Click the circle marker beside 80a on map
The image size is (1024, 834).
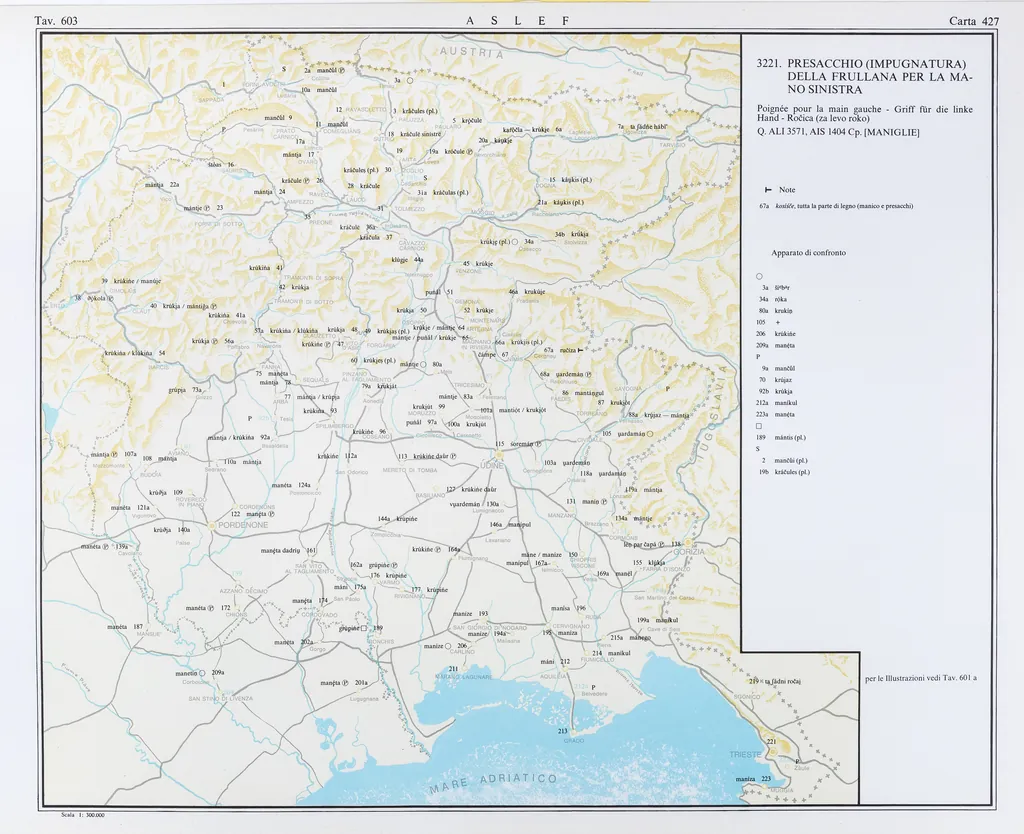click(424, 365)
